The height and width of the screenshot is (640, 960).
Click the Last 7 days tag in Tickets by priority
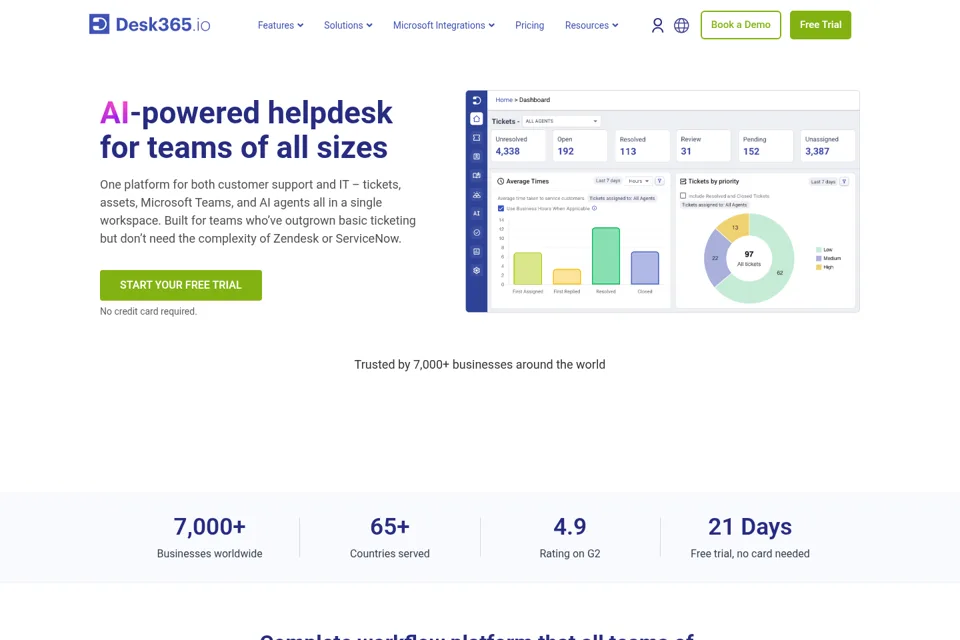[823, 182]
